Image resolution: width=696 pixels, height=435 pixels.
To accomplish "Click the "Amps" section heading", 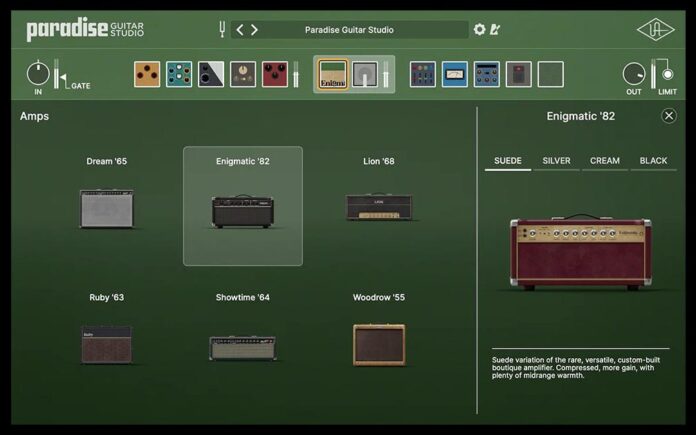I will click(35, 116).
